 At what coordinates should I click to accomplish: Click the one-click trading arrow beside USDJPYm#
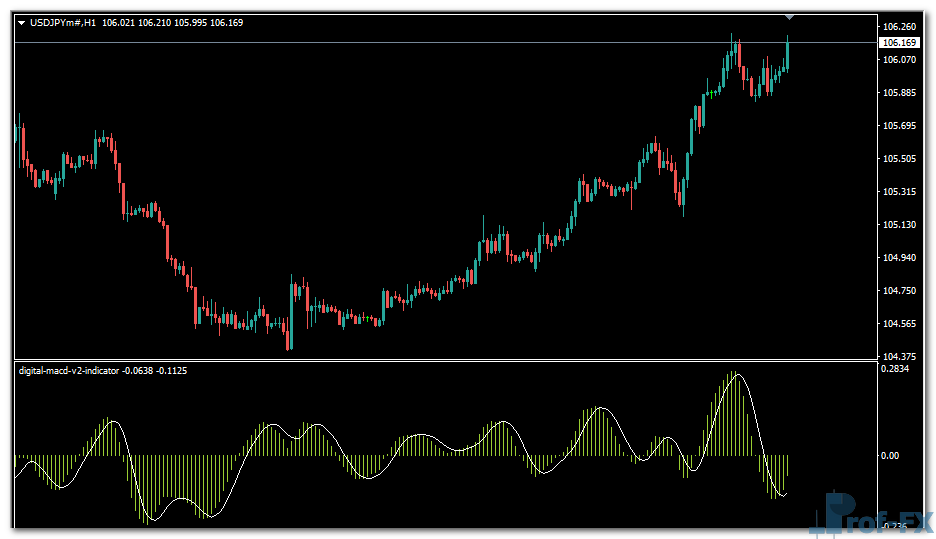coord(22,23)
